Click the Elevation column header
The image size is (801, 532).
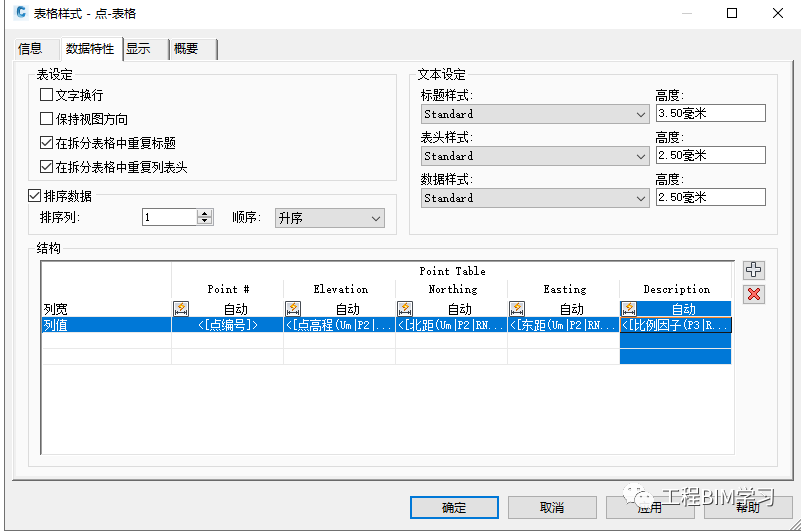point(340,289)
